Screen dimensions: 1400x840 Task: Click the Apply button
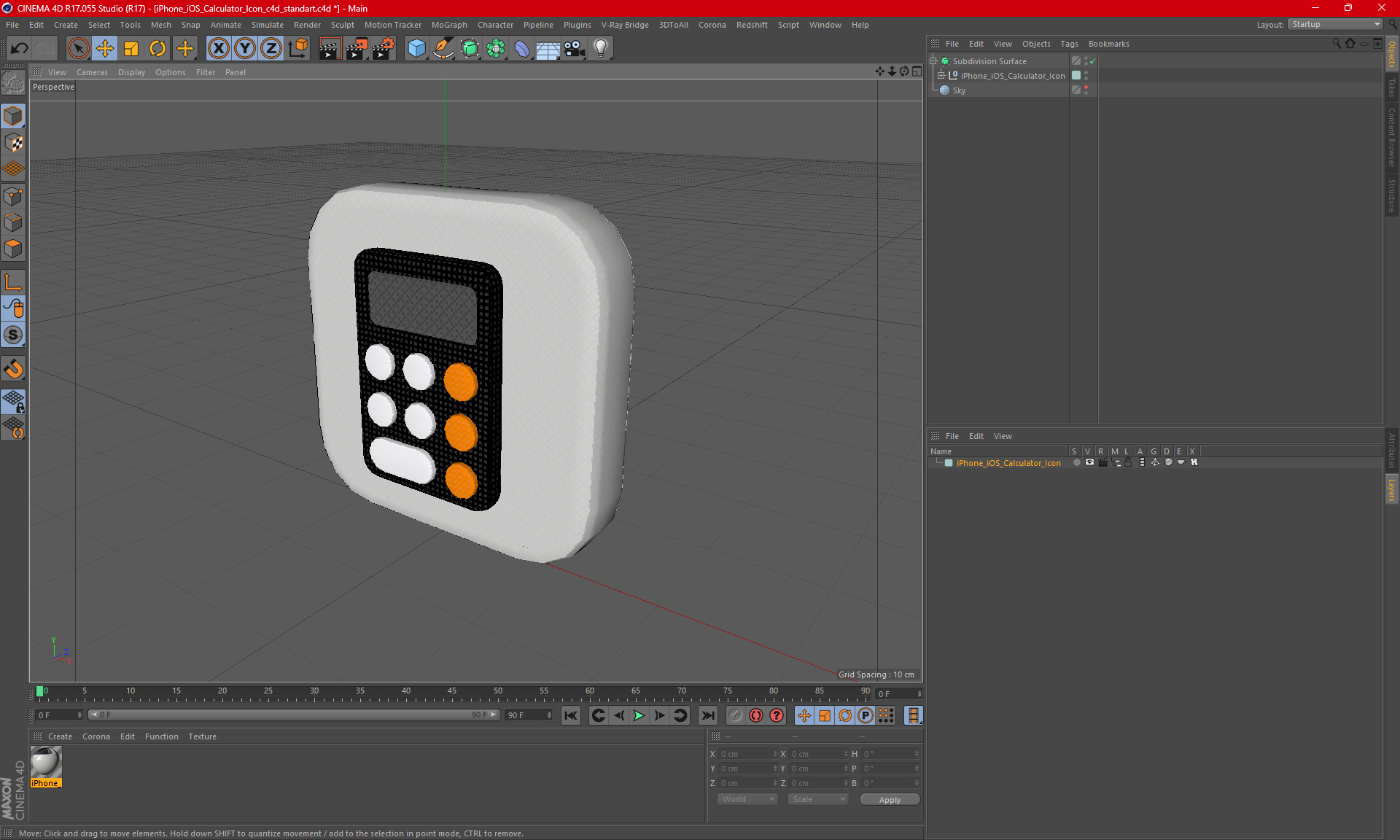click(x=890, y=800)
